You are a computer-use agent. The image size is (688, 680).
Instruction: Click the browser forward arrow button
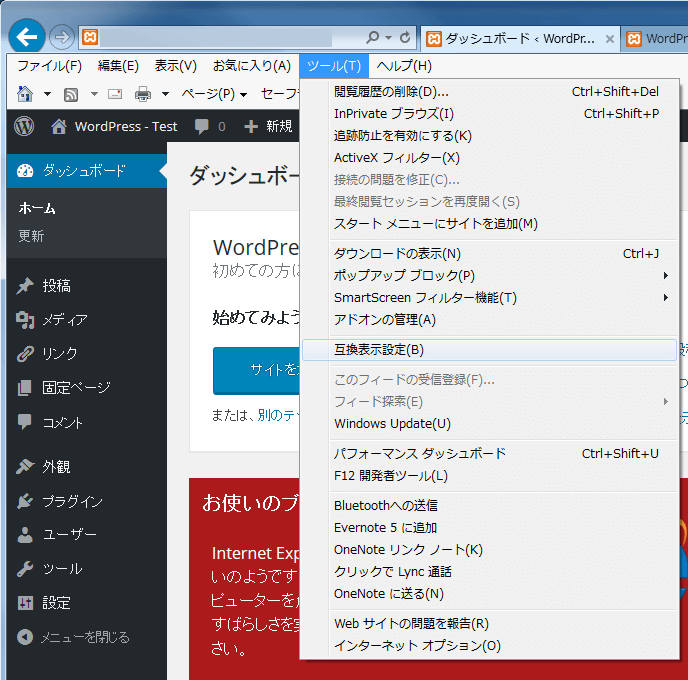point(61,38)
